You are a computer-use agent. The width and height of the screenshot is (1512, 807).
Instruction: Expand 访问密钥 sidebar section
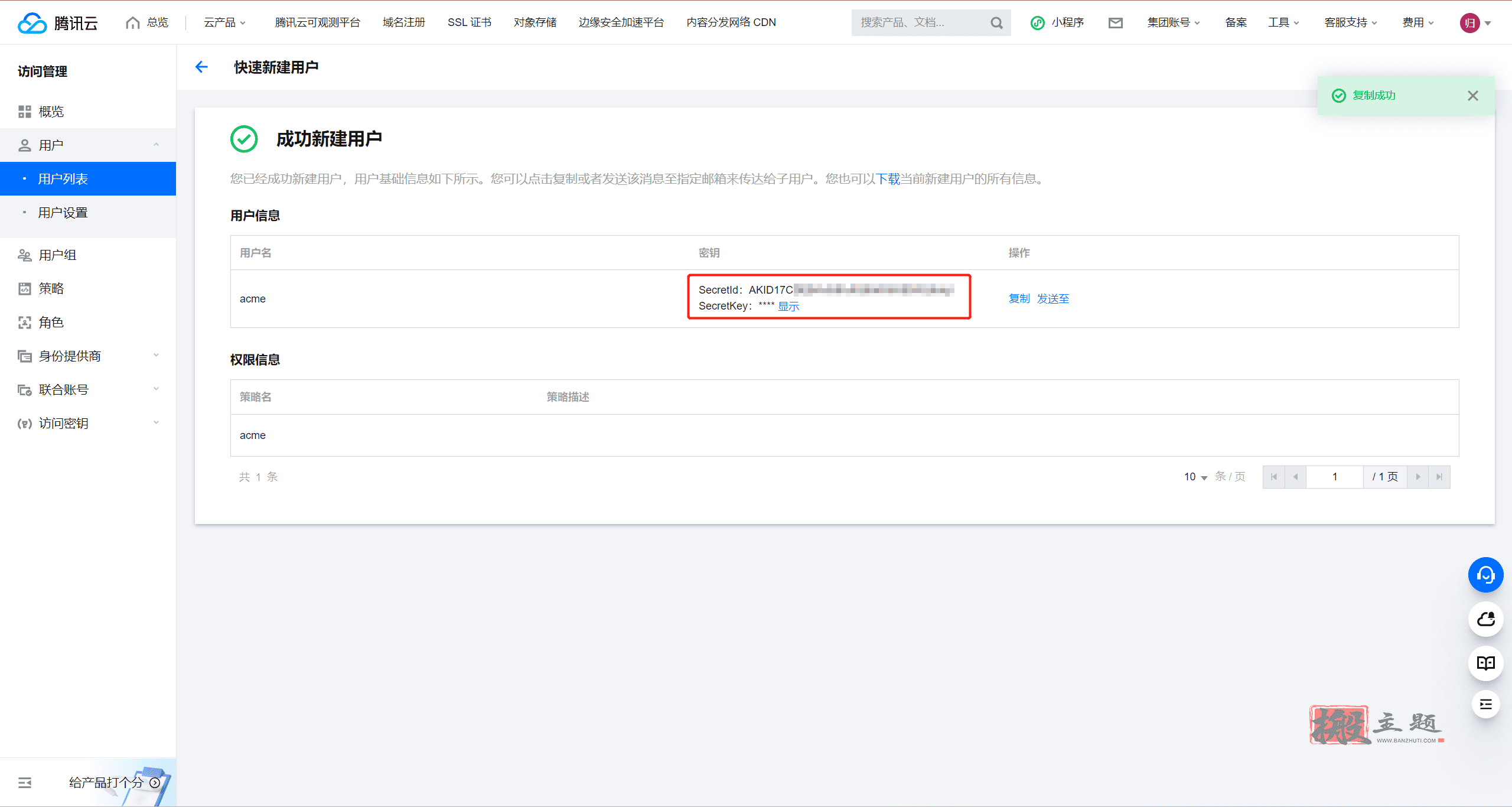click(x=88, y=424)
